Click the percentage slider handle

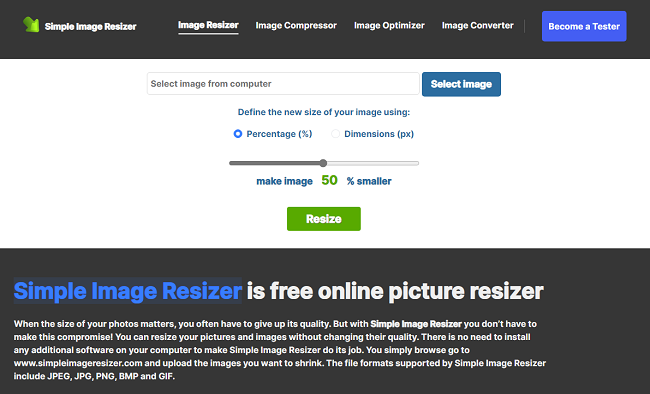[x=323, y=163]
